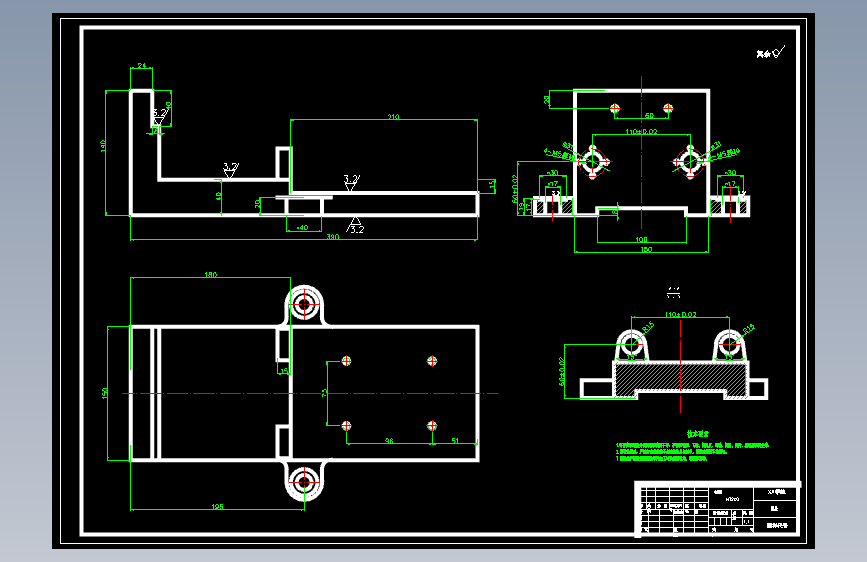Image resolution: width=867 pixels, height=562 pixels.
Task: Pick the 72 vertical hole spacing dimension
Action: (x=325, y=393)
